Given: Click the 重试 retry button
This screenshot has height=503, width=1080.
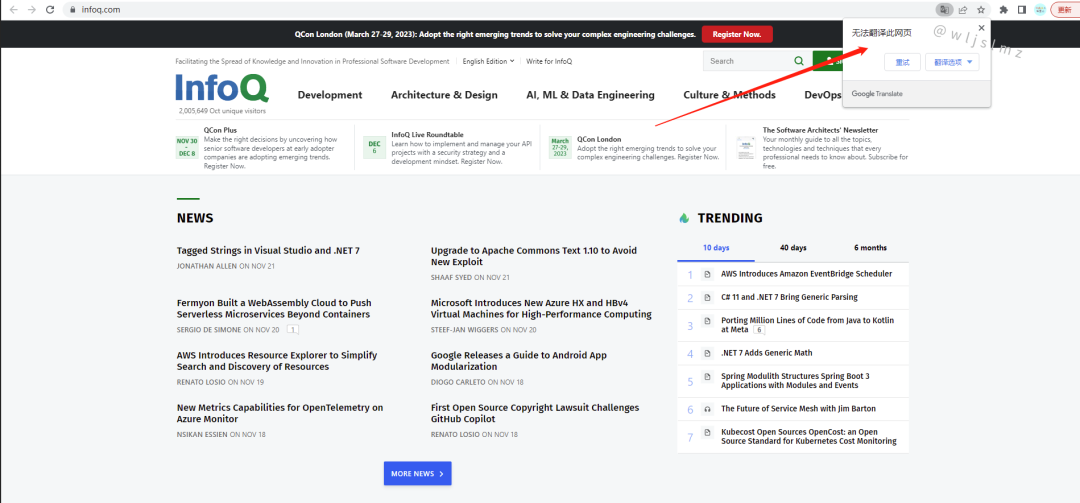Looking at the screenshot, I should tap(902, 62).
